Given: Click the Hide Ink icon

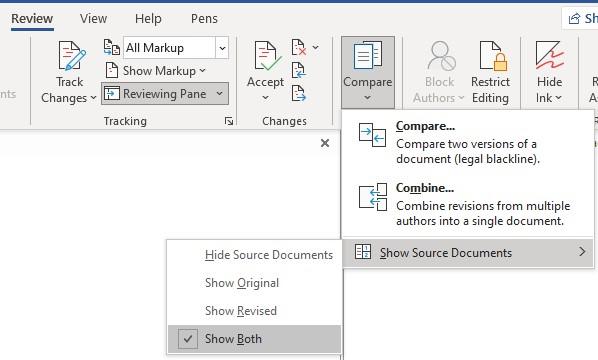Looking at the screenshot, I should pos(550,55).
